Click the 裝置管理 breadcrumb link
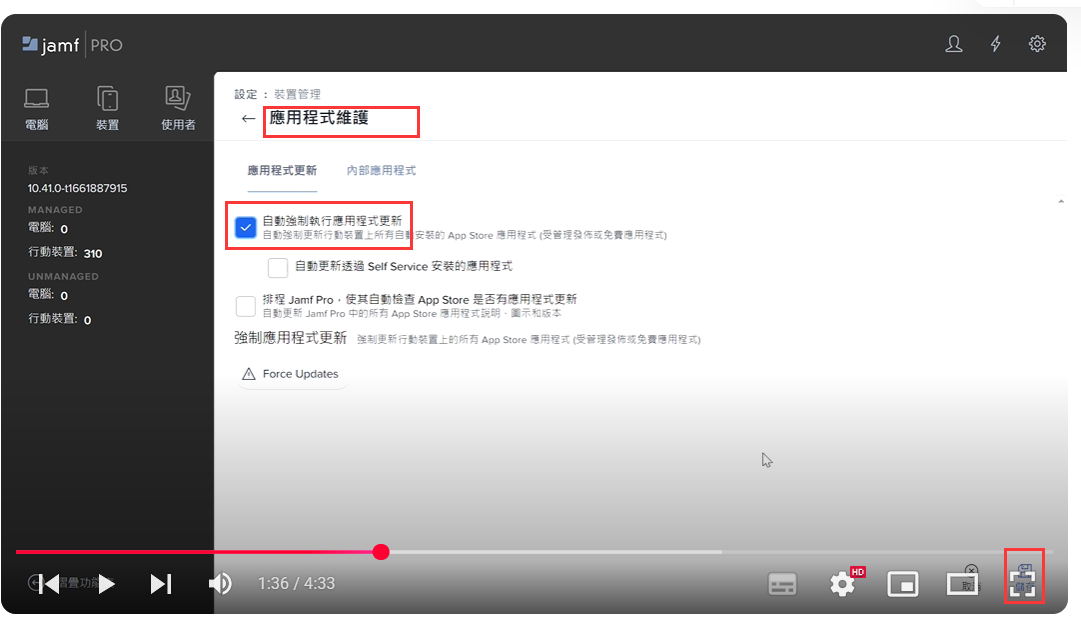 tap(297, 94)
